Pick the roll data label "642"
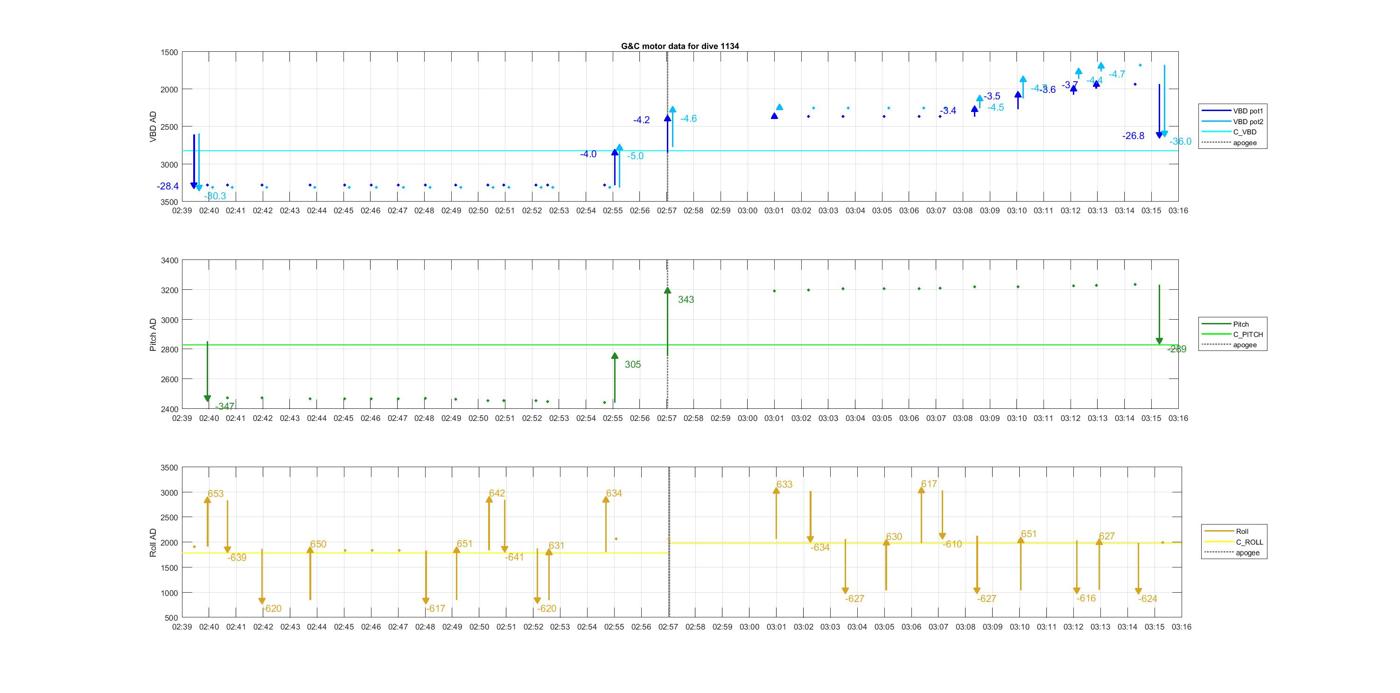Viewport: 1400px width, 693px height. 497,493
